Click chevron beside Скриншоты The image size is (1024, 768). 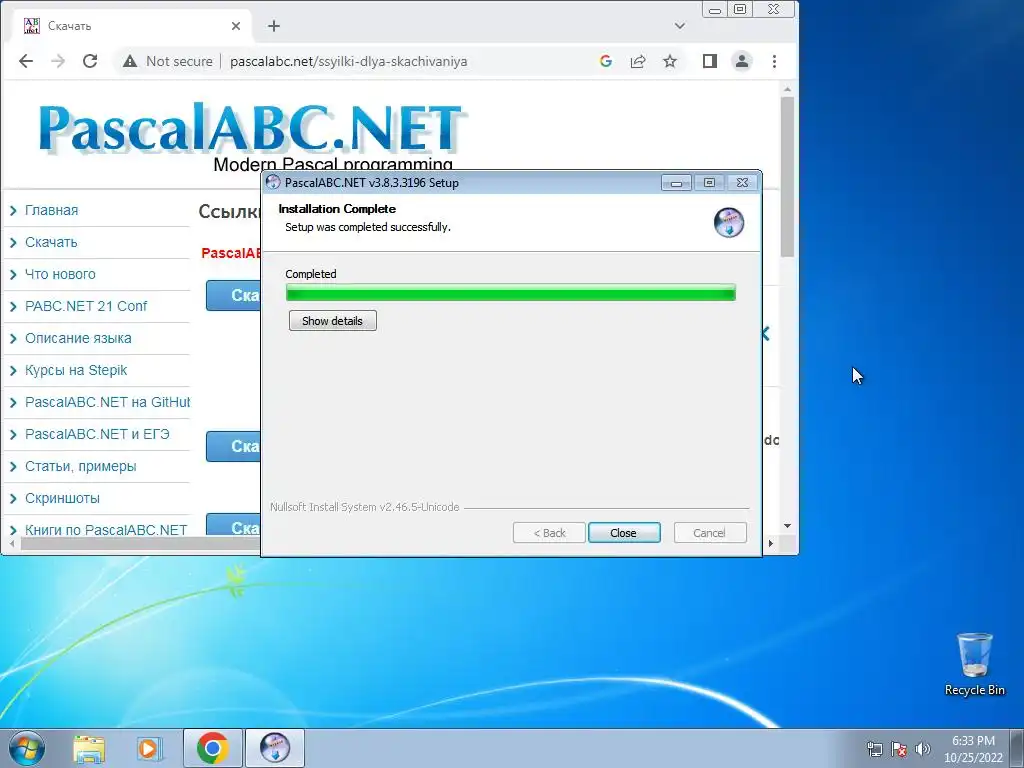[x=13, y=498]
